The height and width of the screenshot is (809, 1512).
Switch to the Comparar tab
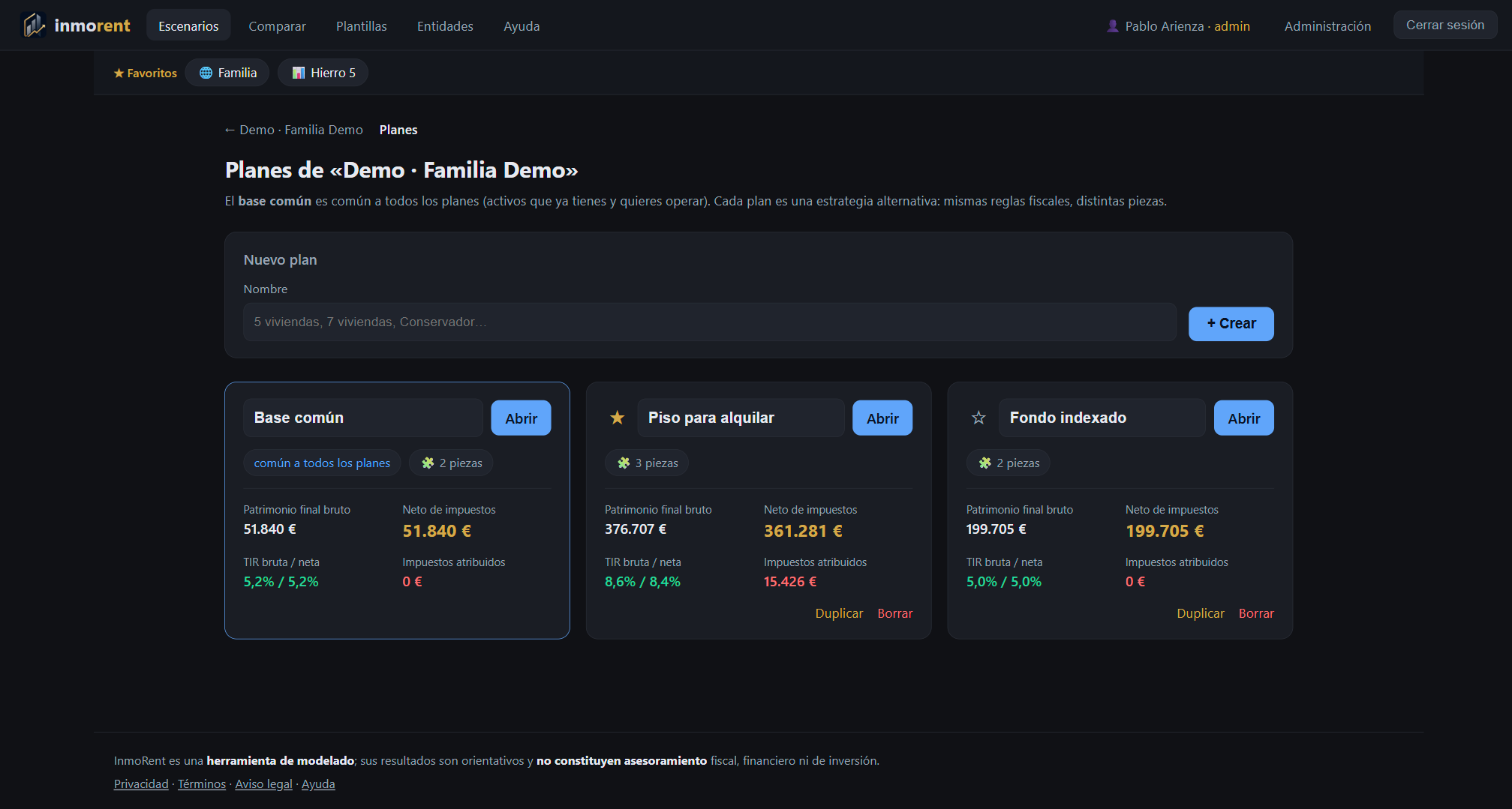277,26
